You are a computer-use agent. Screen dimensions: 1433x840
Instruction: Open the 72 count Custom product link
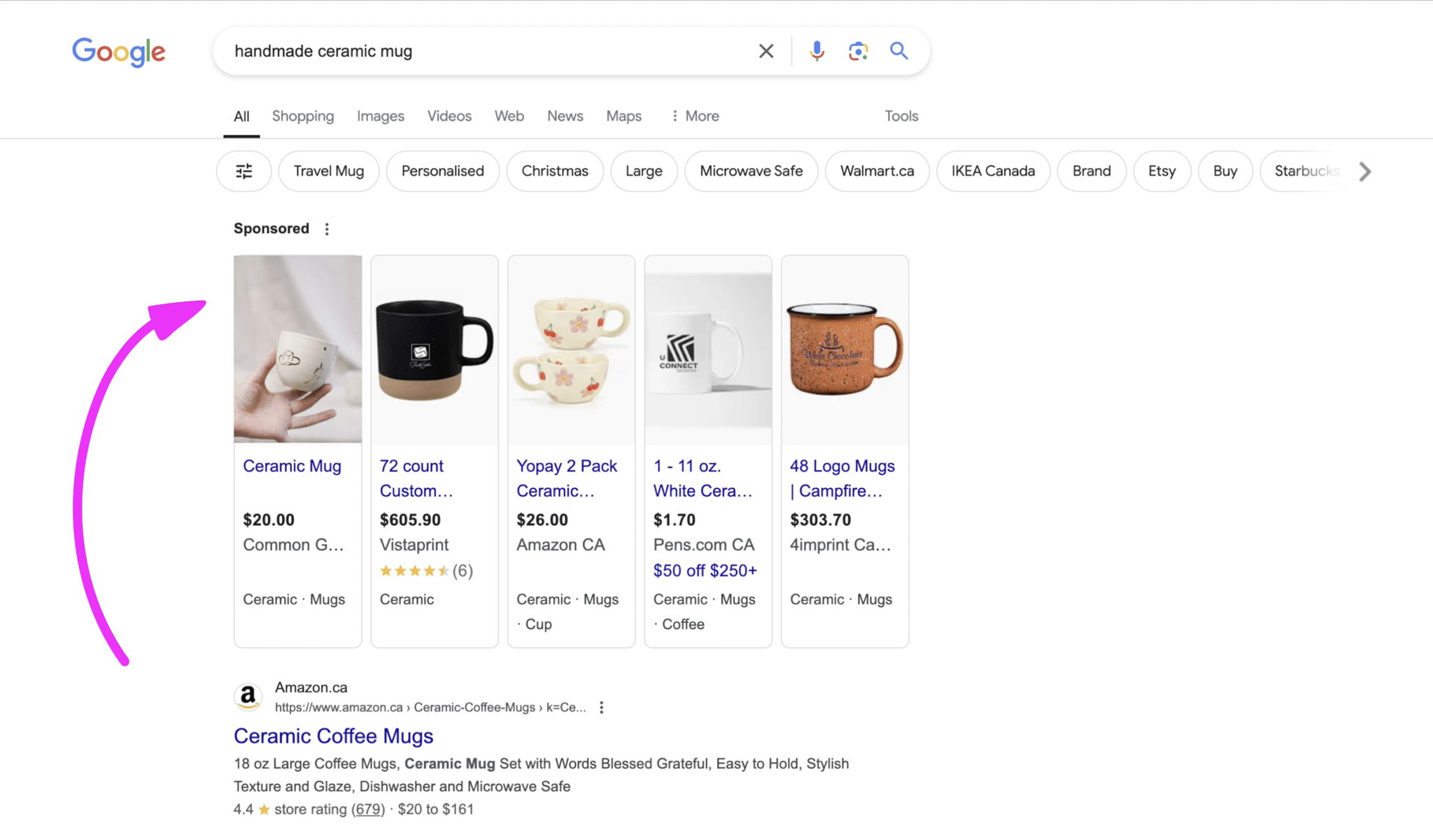[416, 478]
